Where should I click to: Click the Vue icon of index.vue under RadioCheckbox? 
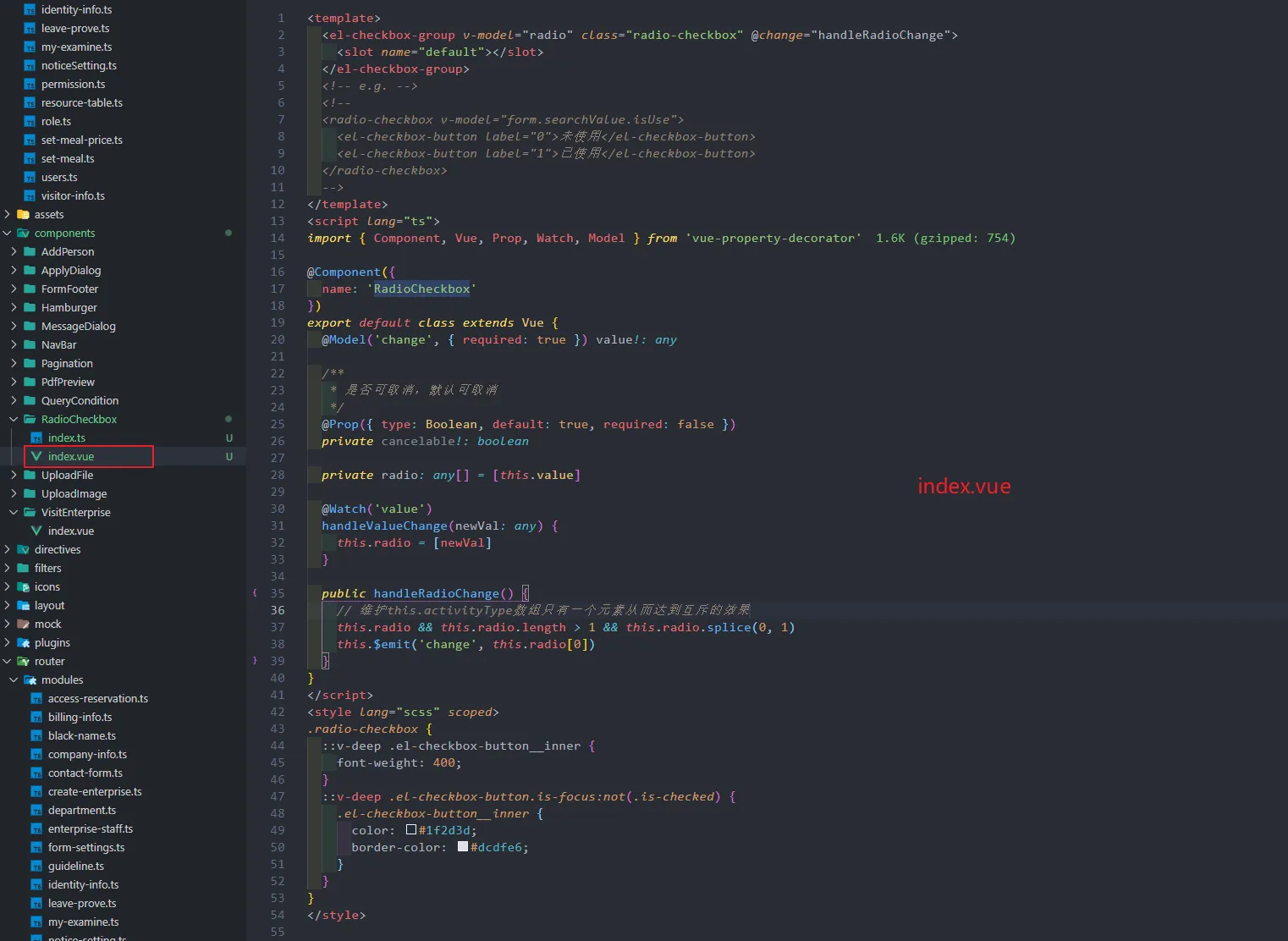point(36,456)
